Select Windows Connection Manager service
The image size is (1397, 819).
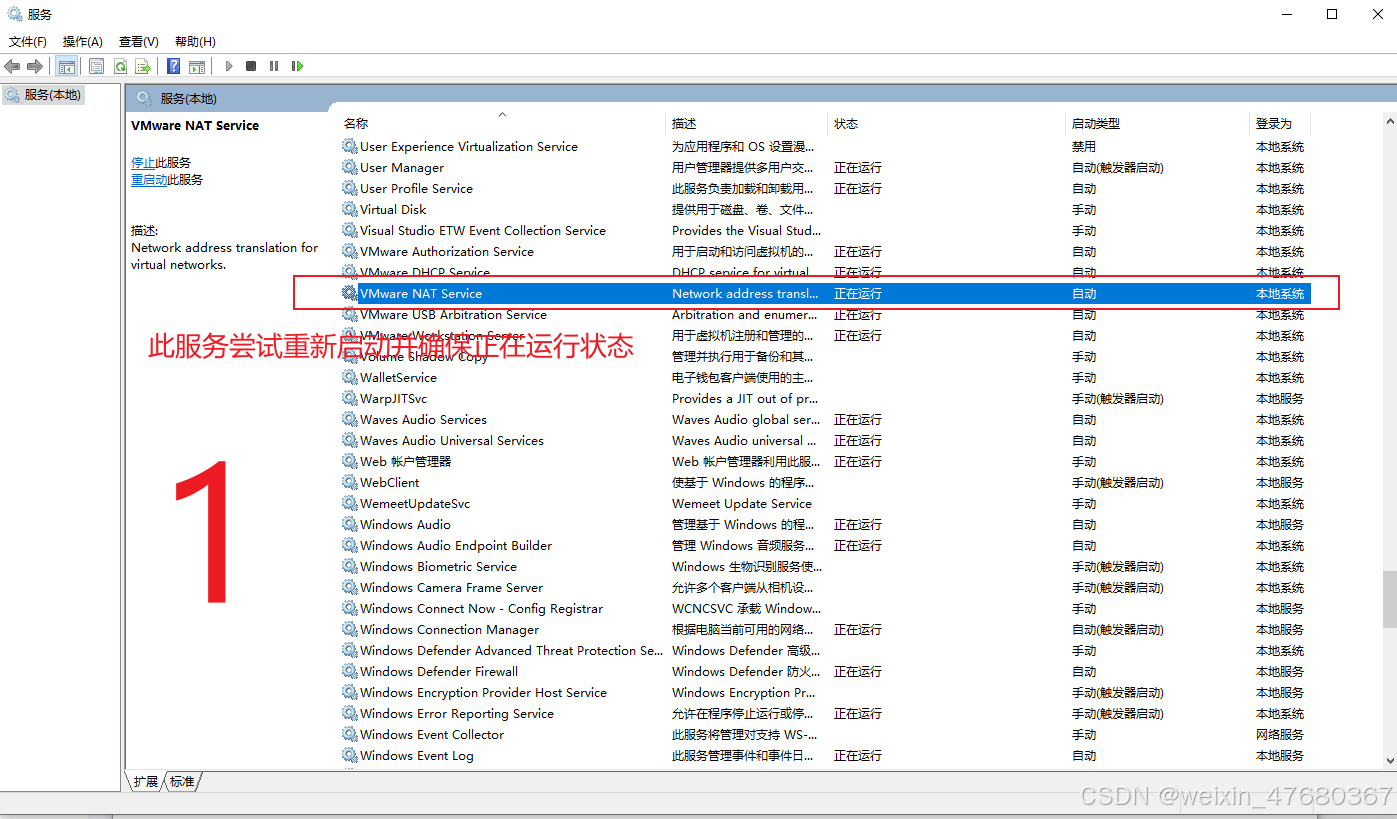(825, 629)
